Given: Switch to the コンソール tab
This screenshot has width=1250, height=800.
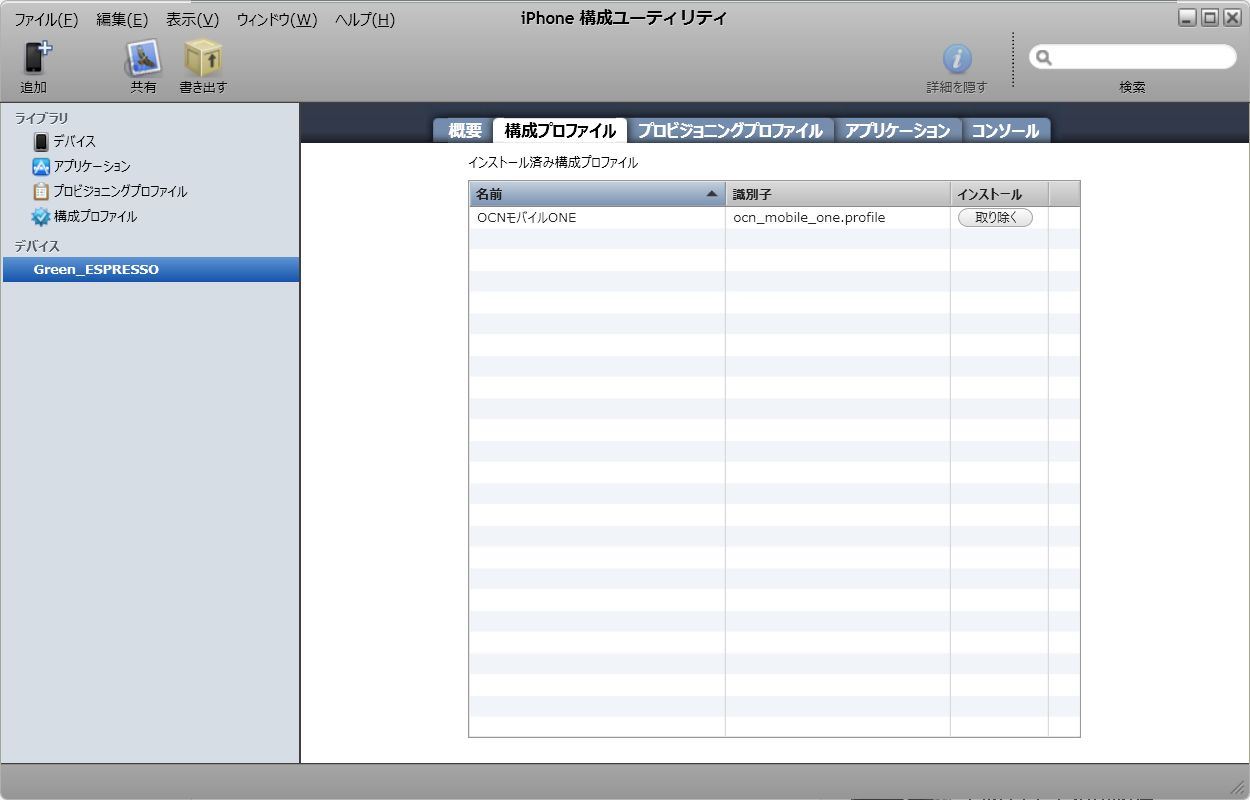Looking at the screenshot, I should [x=1006, y=131].
